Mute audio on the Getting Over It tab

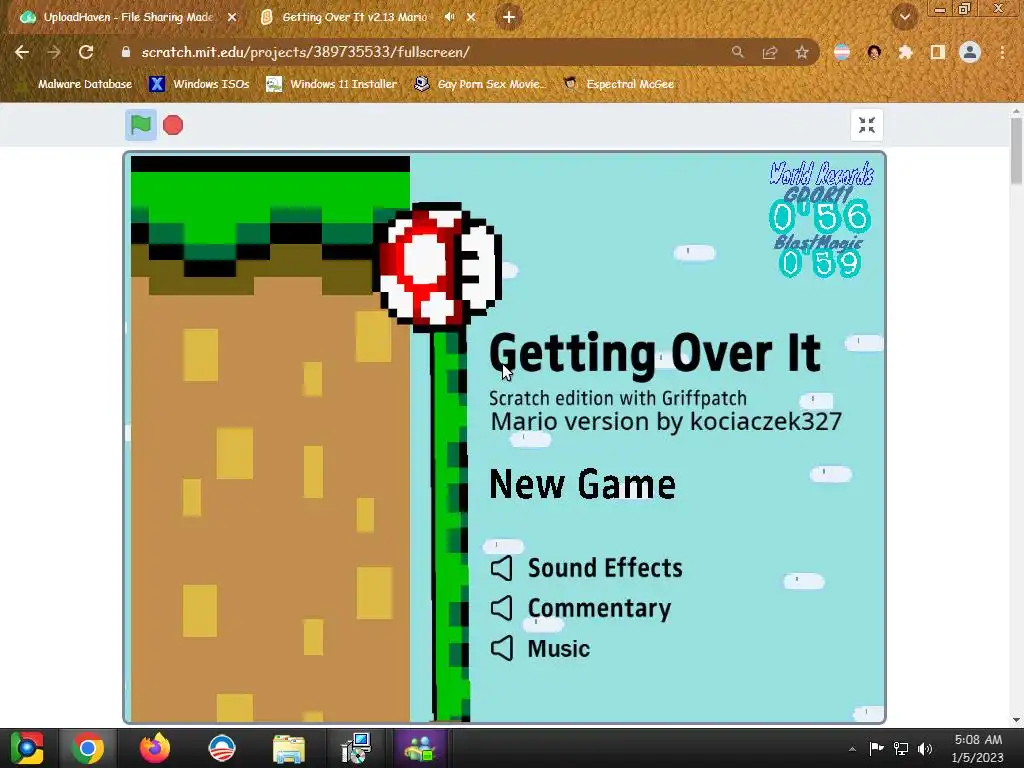pyautogui.click(x=449, y=18)
